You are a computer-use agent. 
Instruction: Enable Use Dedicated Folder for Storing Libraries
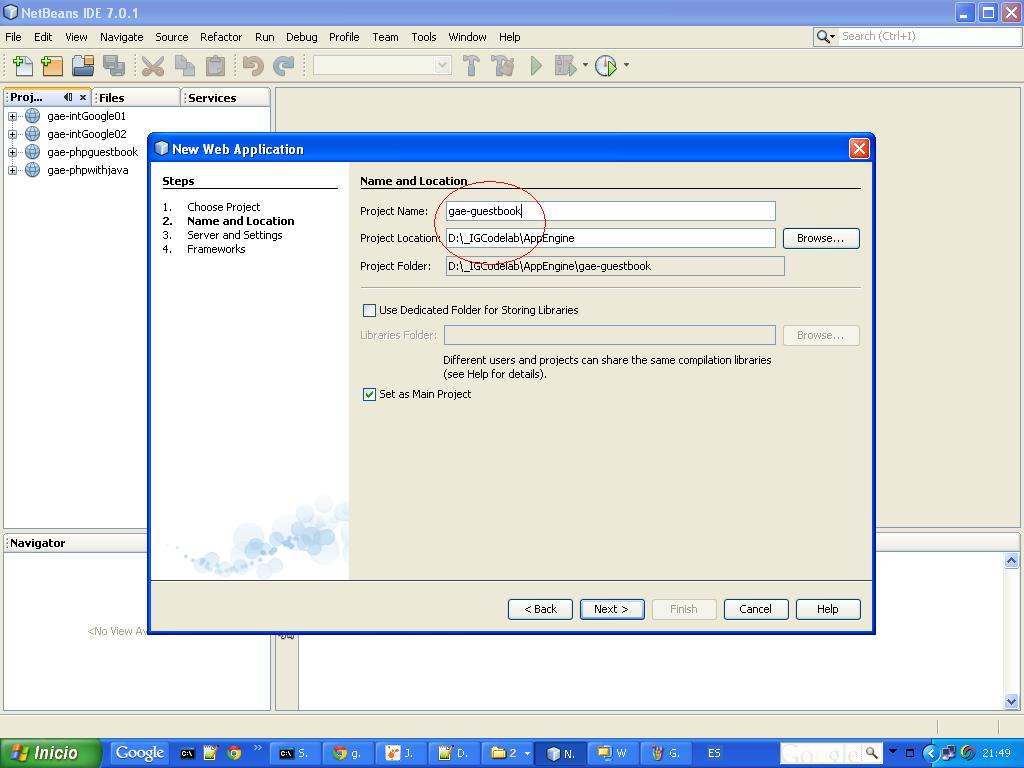(x=369, y=311)
